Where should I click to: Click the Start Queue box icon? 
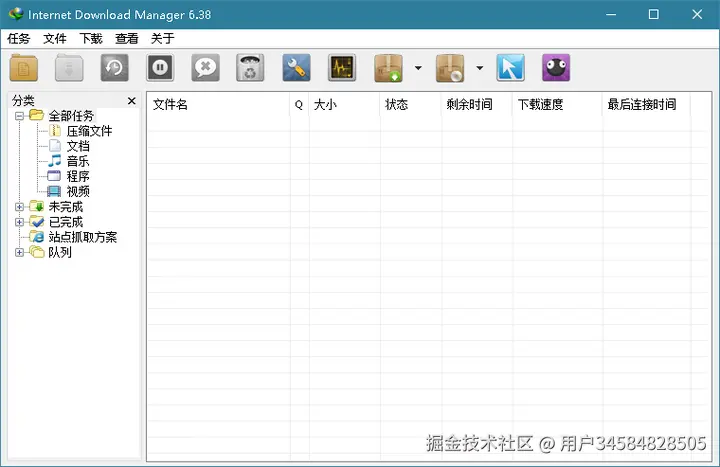(388, 68)
